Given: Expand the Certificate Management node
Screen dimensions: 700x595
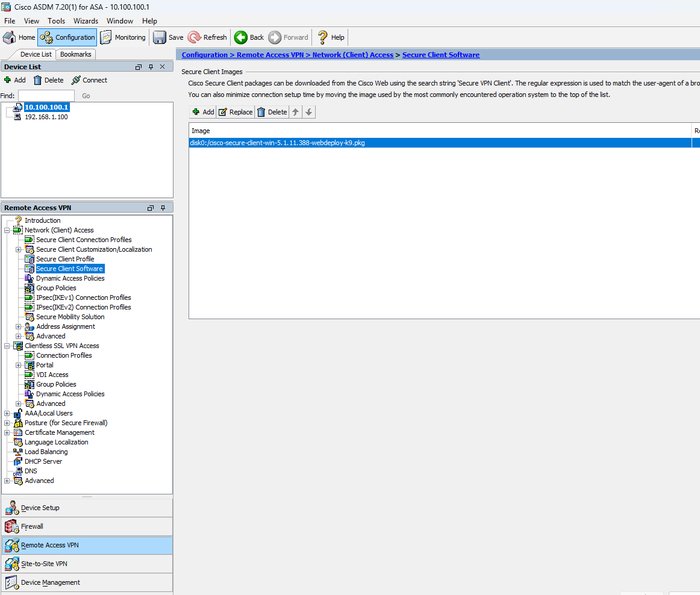Looking at the screenshot, I should tap(7, 432).
